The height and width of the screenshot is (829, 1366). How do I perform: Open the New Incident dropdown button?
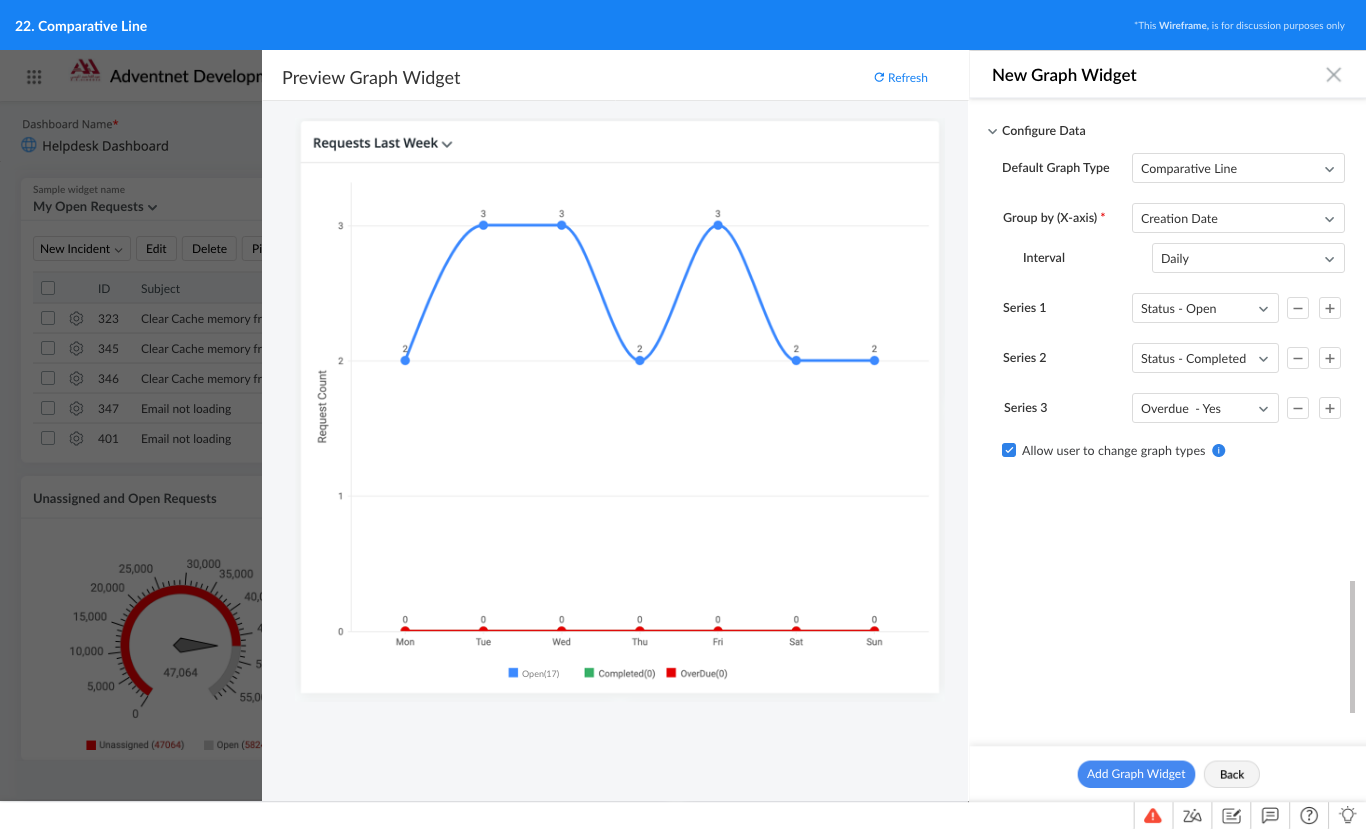coord(83,249)
